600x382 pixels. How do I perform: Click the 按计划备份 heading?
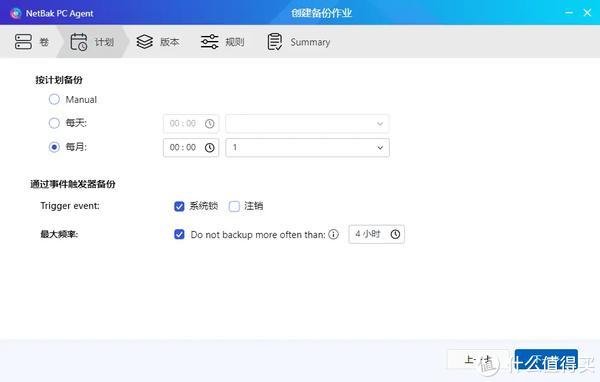pos(59,80)
